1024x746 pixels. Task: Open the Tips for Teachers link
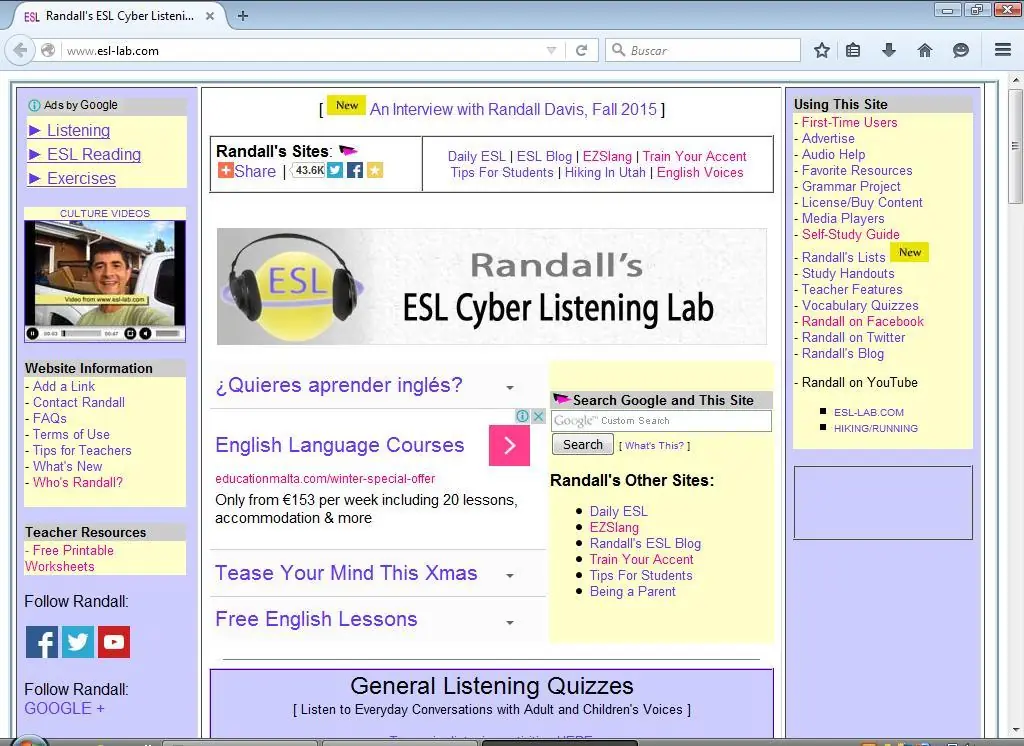[x=82, y=451]
